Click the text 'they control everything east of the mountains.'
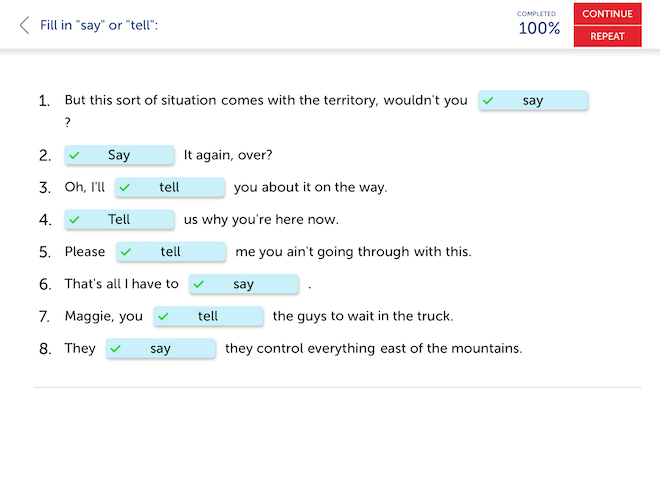Image resolution: width=660 pixels, height=495 pixels. tap(373, 349)
